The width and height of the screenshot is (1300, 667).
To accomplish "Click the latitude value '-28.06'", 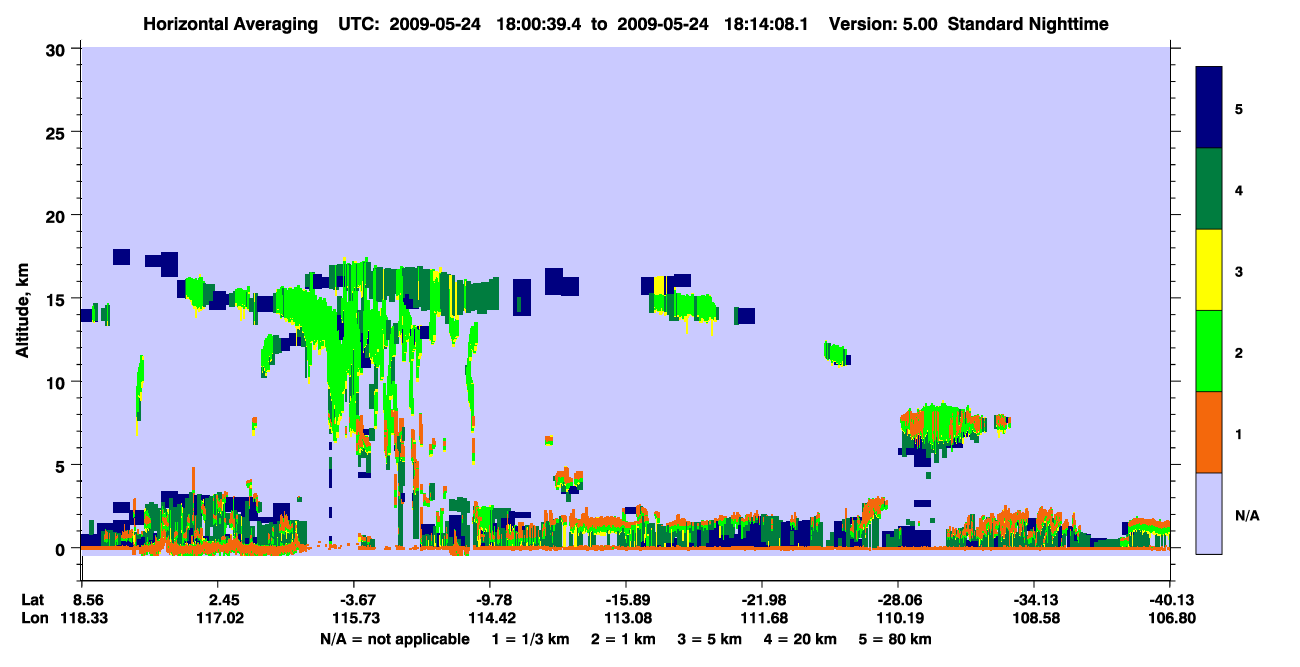I will click(x=898, y=601).
